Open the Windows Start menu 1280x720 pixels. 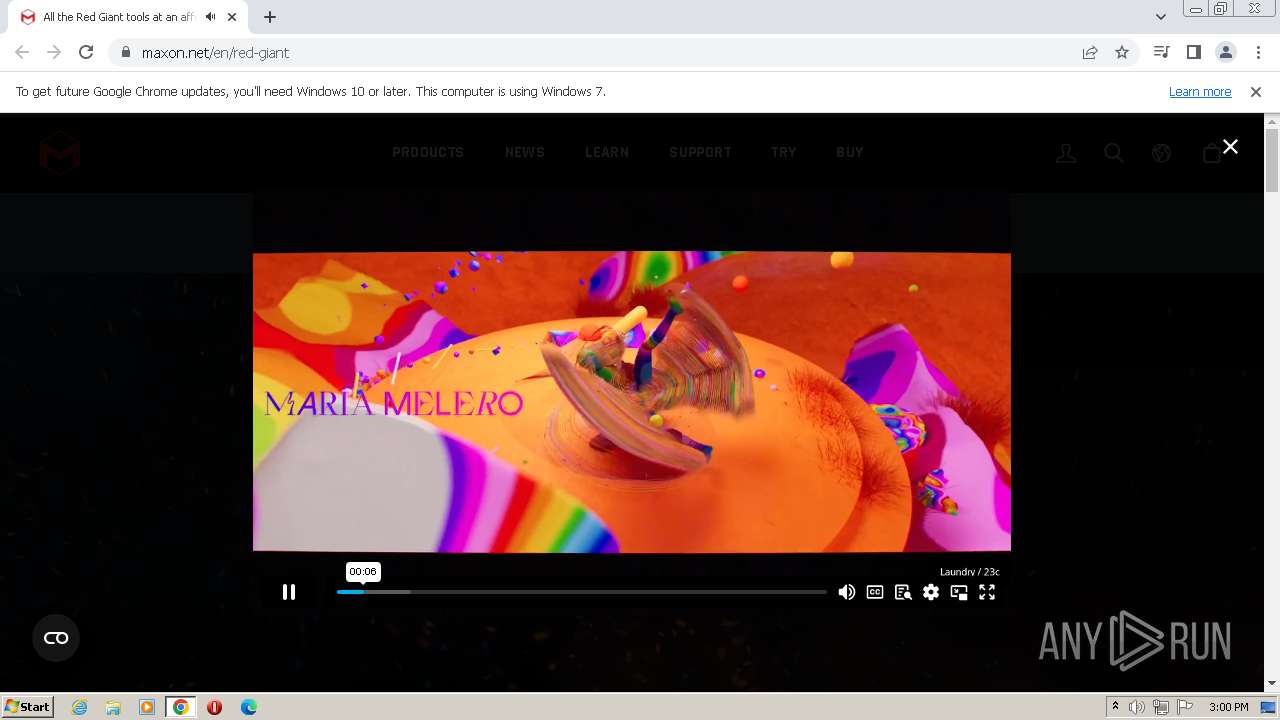coord(27,706)
